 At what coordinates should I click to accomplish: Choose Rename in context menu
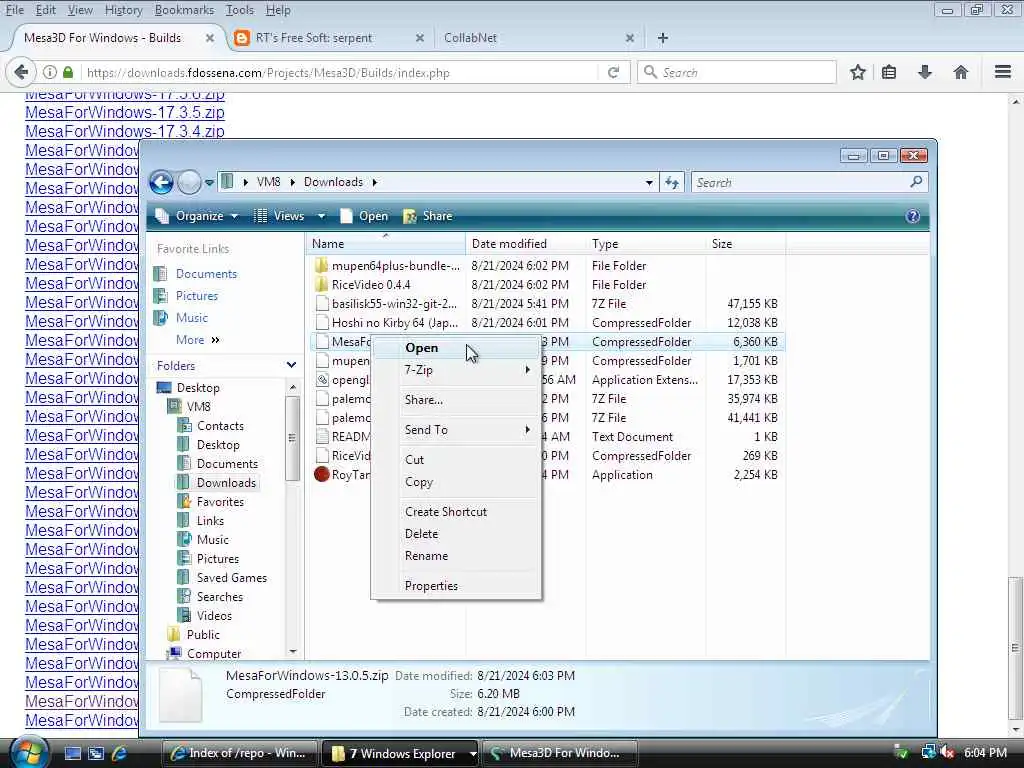coord(456,556)
